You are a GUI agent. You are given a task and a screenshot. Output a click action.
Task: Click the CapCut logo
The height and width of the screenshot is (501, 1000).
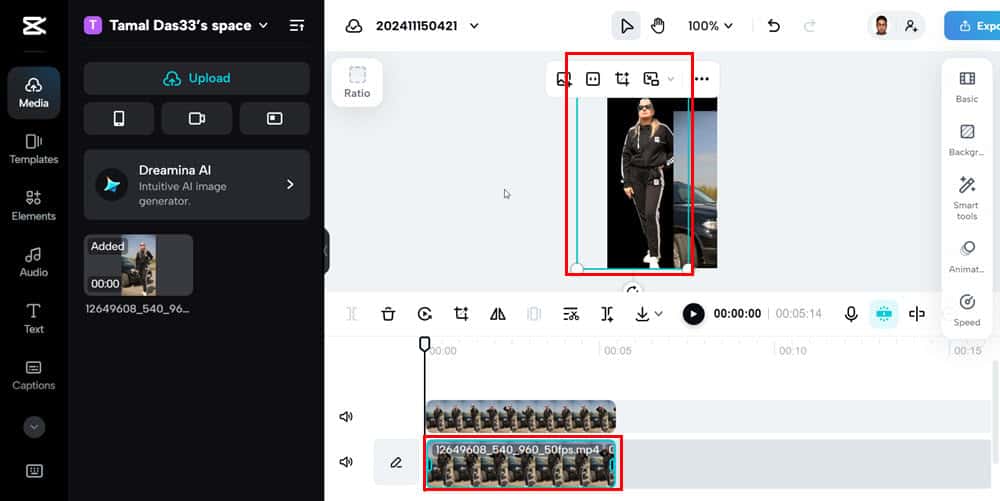pyautogui.click(x=34, y=25)
